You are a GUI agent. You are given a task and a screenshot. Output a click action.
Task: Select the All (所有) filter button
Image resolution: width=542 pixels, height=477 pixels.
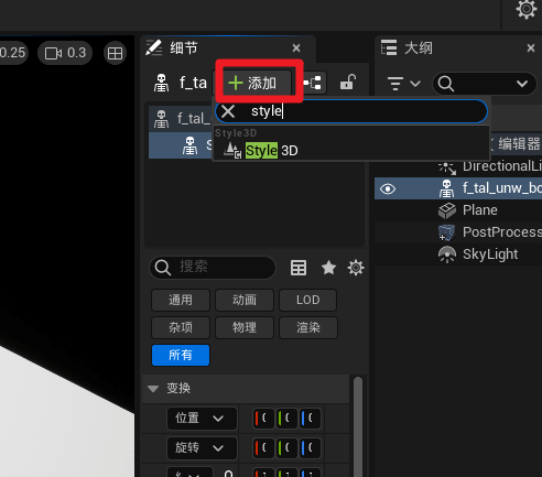pyautogui.click(x=180, y=355)
